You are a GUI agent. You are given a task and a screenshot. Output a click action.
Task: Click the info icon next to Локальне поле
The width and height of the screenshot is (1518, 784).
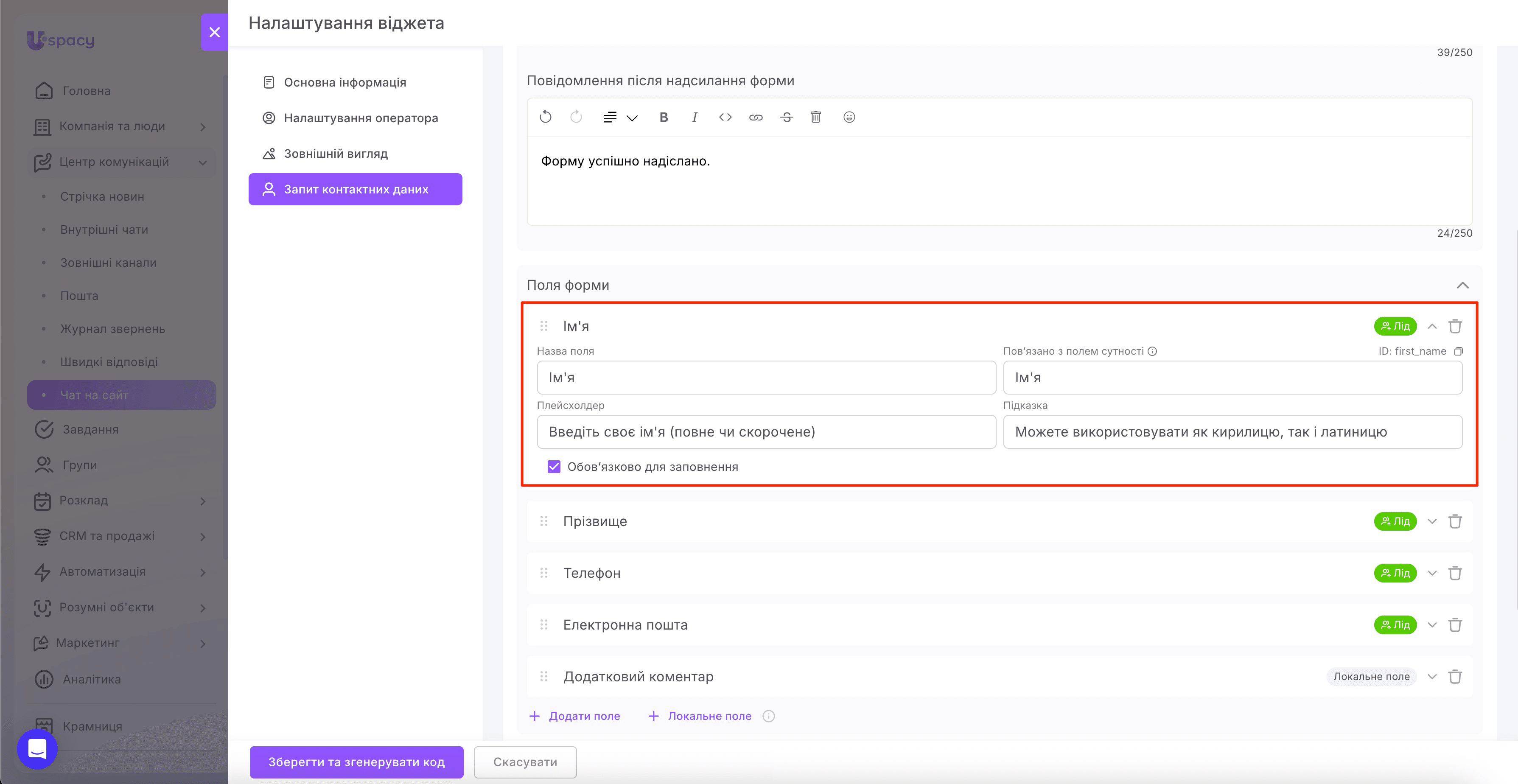coord(768,716)
